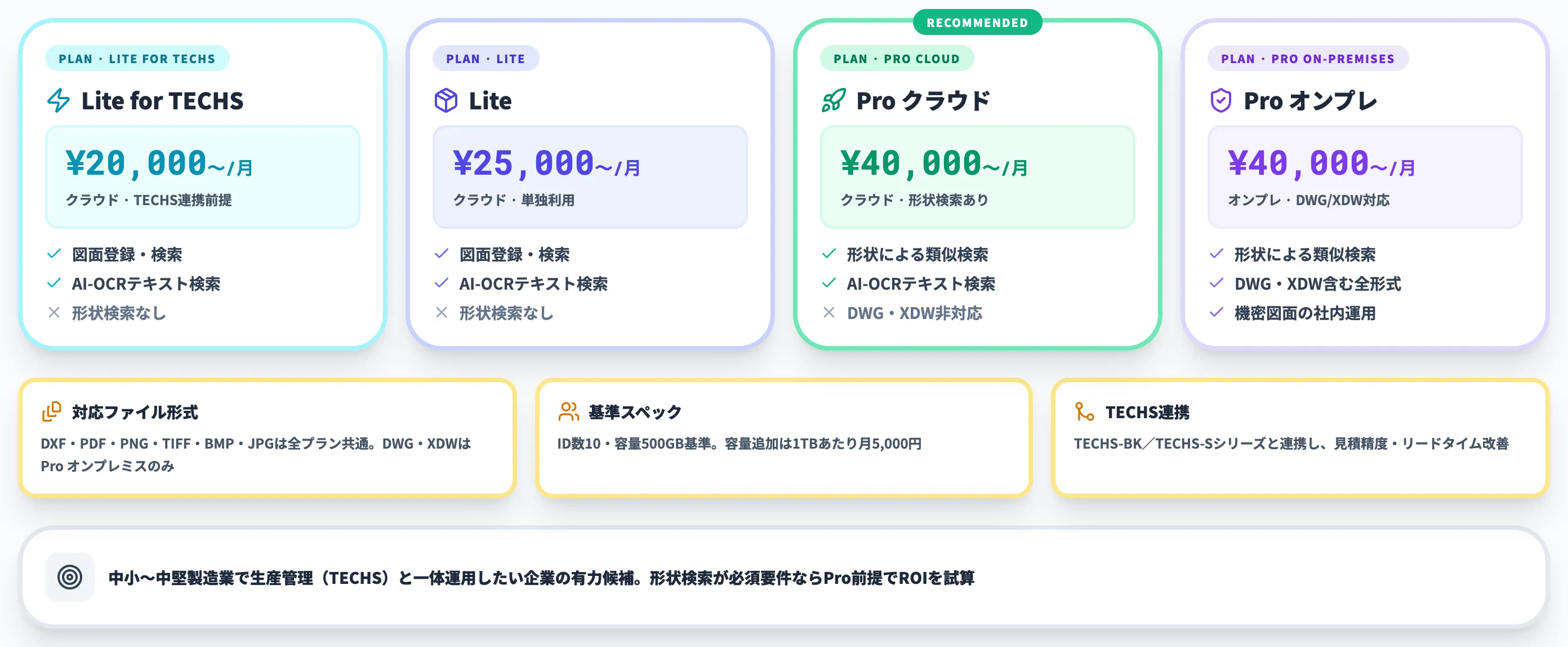
Task: Click the check mark beside AI-OCRテキスト検索 in Lite for TECHS
Action: [54, 283]
